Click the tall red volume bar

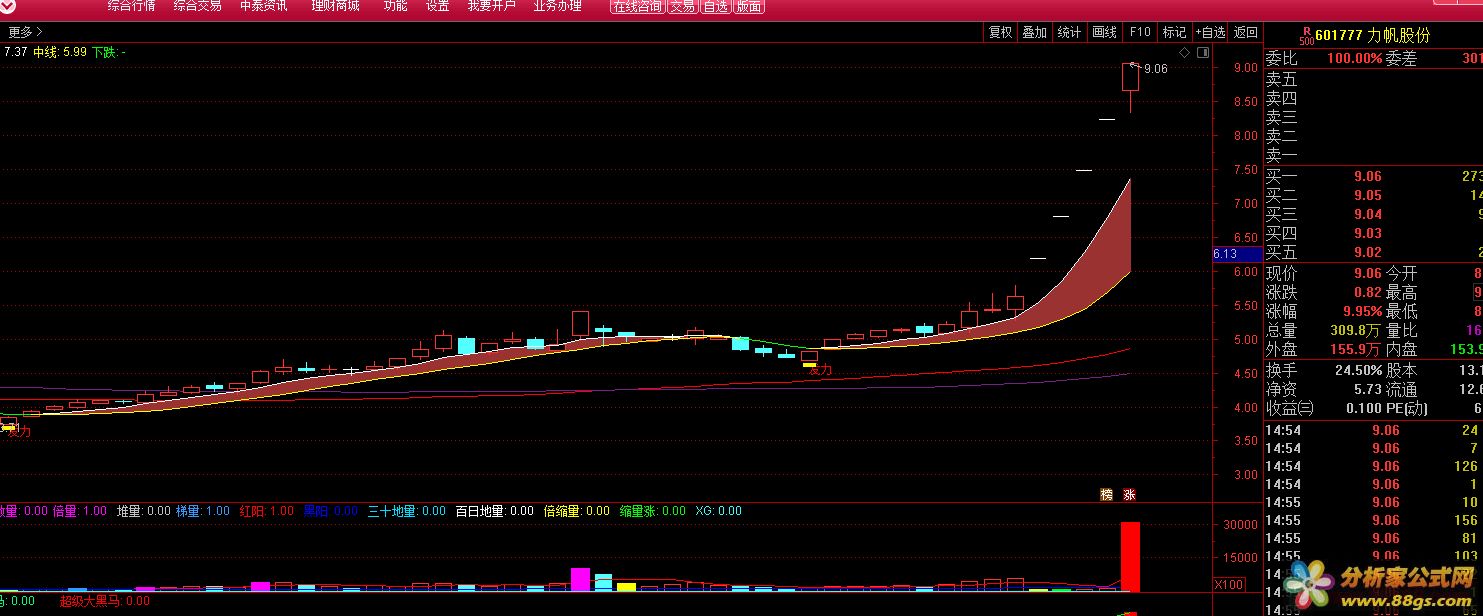pos(1130,556)
